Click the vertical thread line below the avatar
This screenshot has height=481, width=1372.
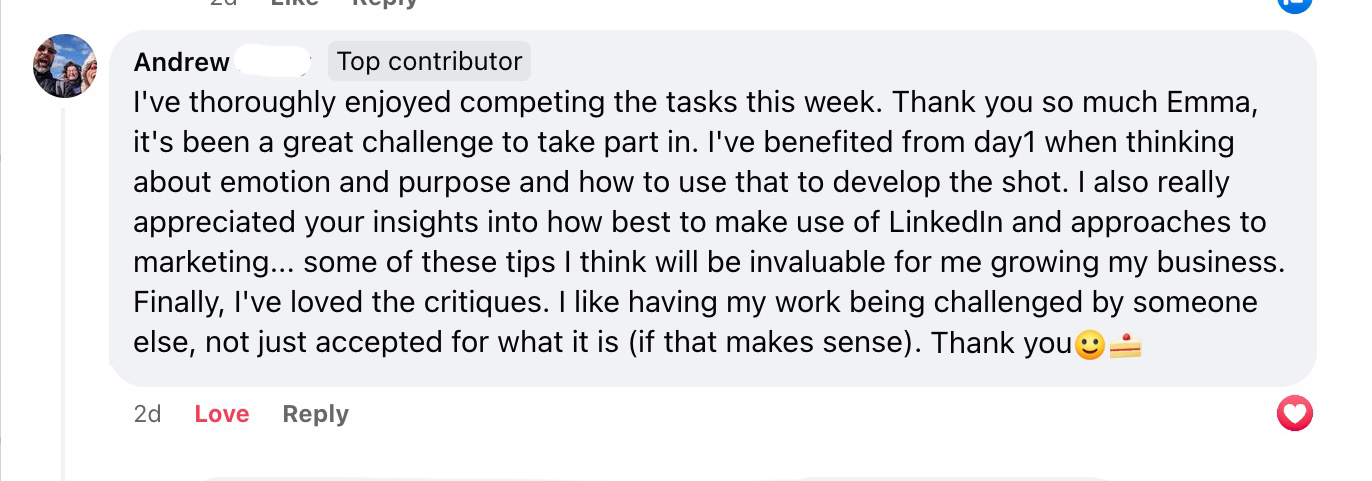point(65,300)
